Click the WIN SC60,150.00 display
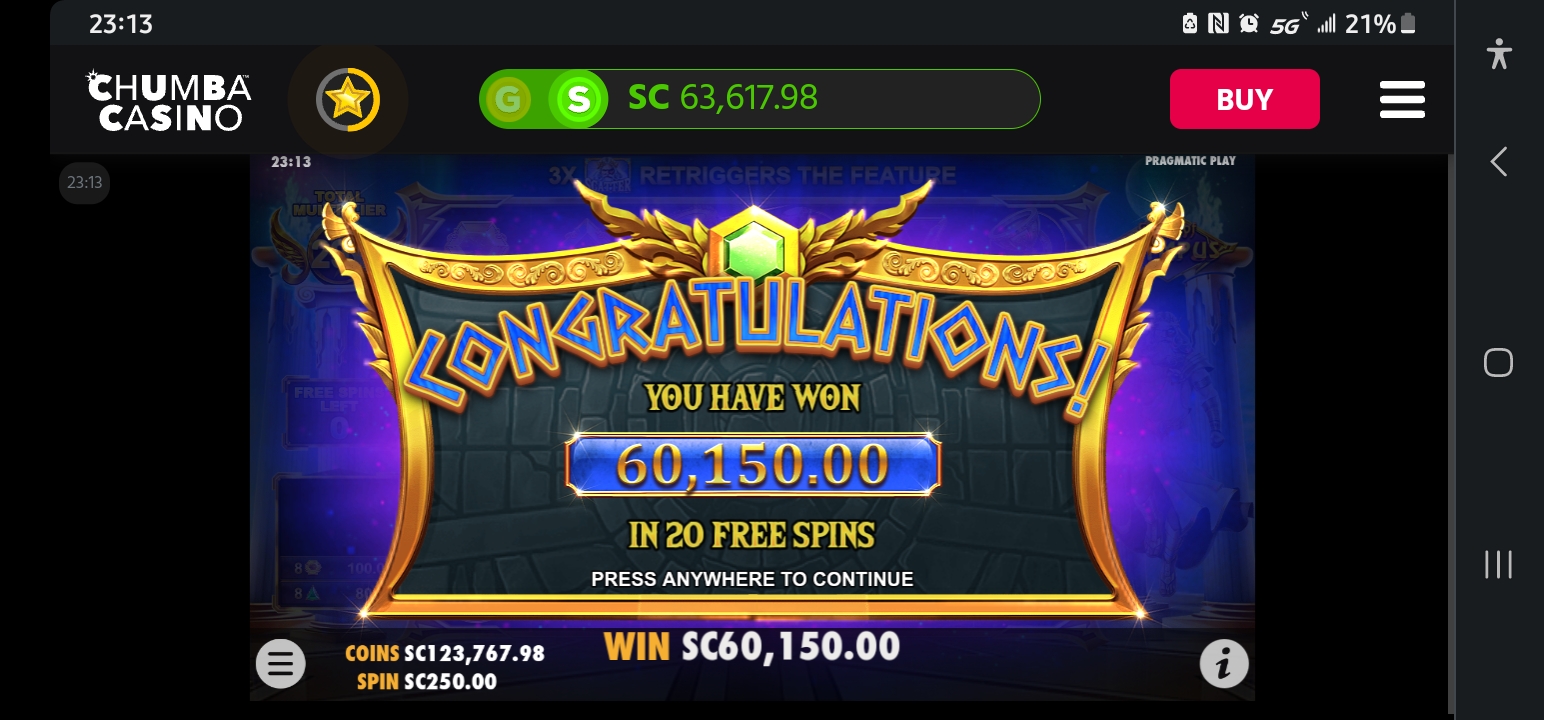1544x720 pixels. click(752, 647)
